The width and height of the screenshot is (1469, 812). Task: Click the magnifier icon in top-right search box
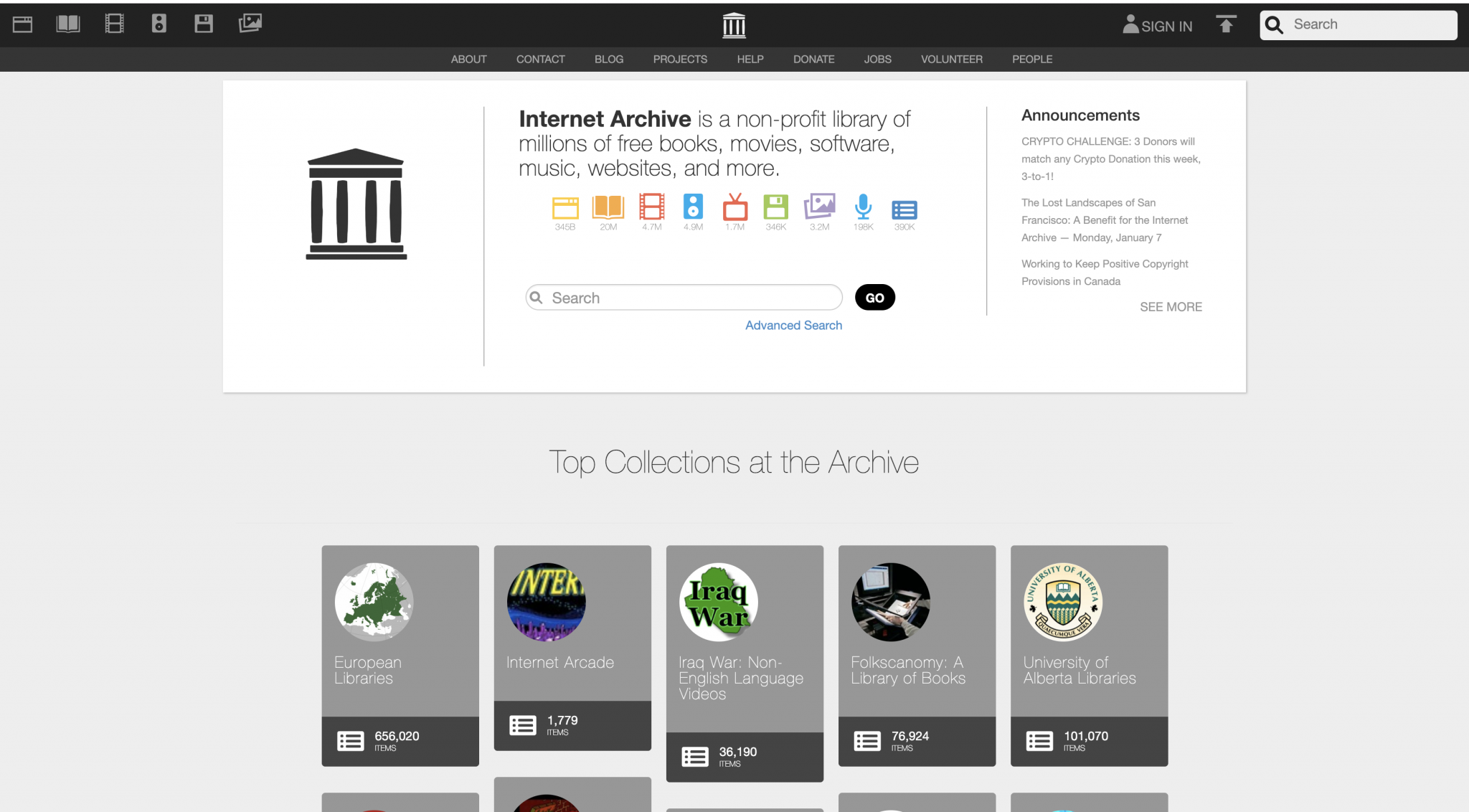[x=1274, y=25]
